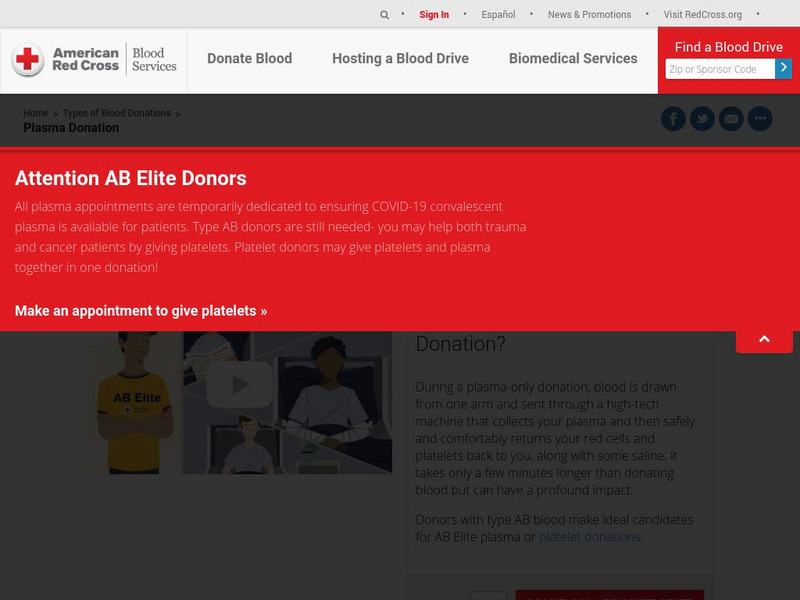This screenshot has width=800, height=600.
Task: Open the Sign In link
Action: coord(434,15)
